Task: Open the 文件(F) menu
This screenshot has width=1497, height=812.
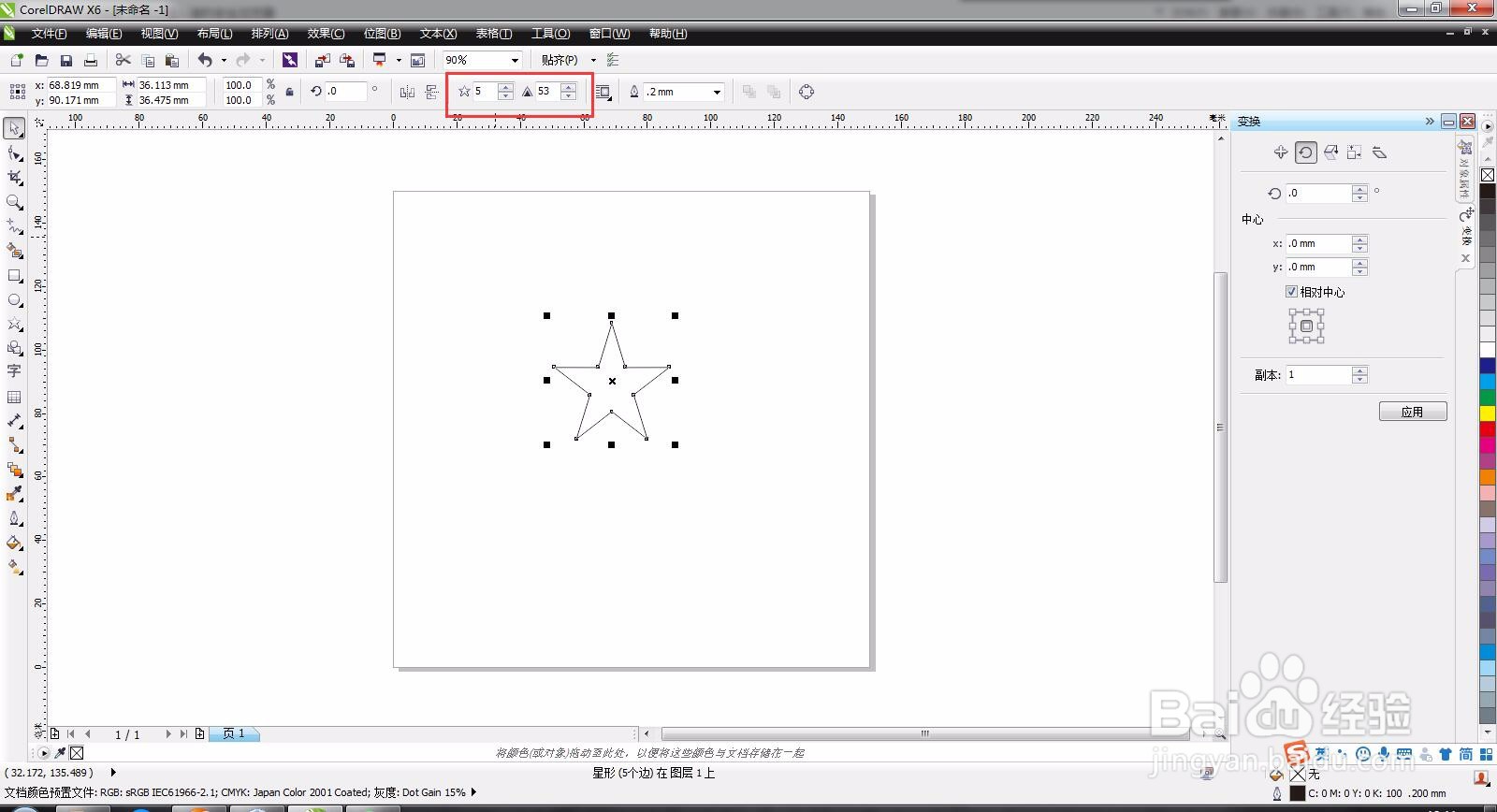Action: pos(49,33)
